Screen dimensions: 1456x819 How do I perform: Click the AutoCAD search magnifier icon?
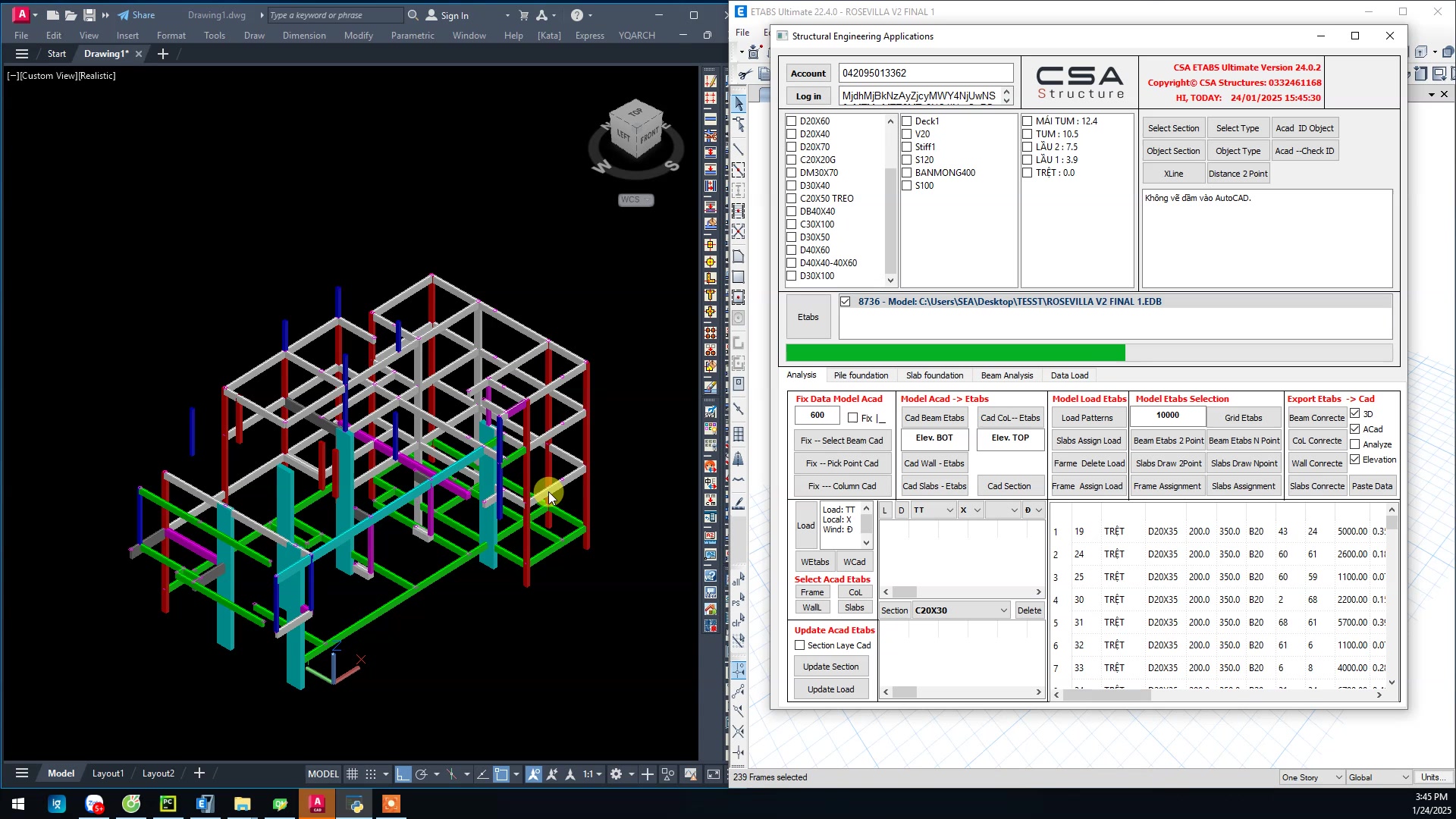[x=413, y=15]
